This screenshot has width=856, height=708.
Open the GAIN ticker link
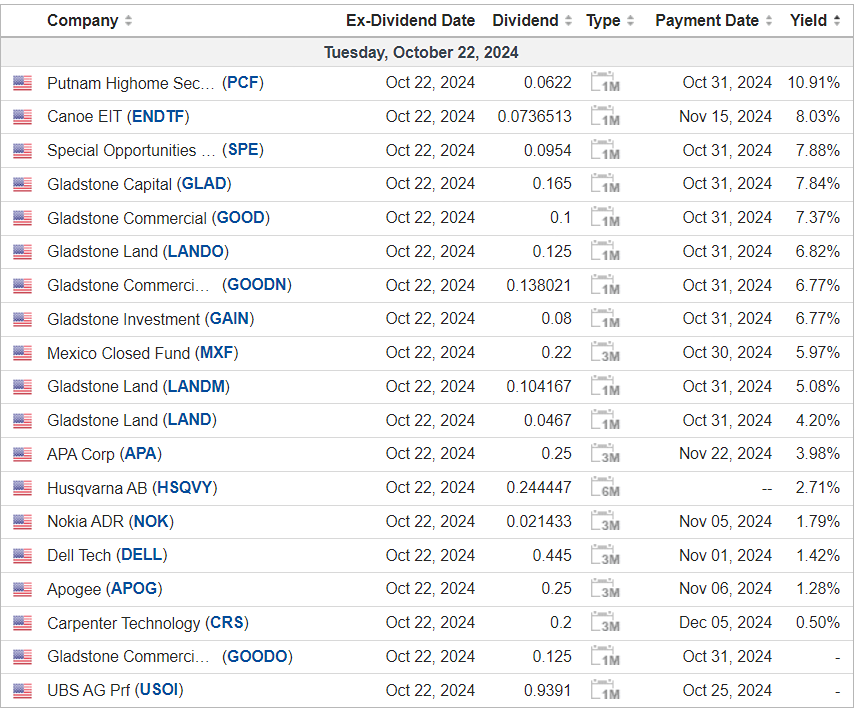click(x=229, y=319)
